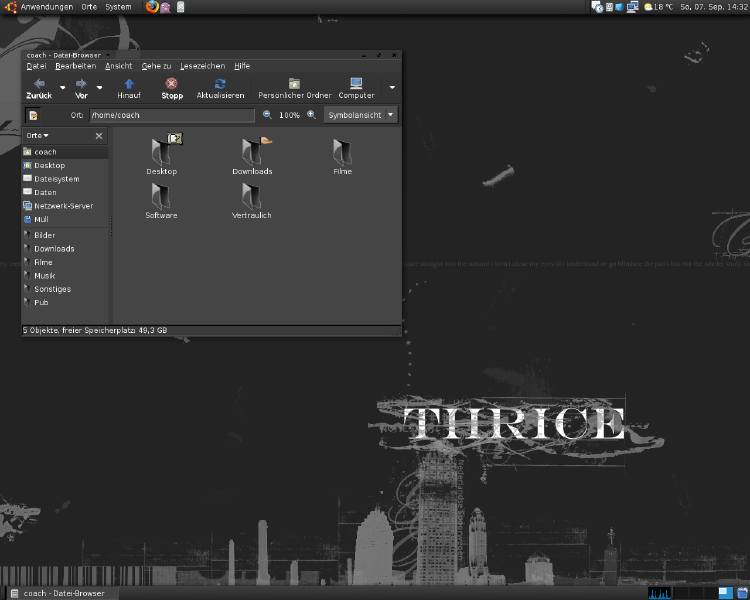Close the Orte sidebar pane
This screenshot has width=750, height=600.
pyautogui.click(x=99, y=136)
